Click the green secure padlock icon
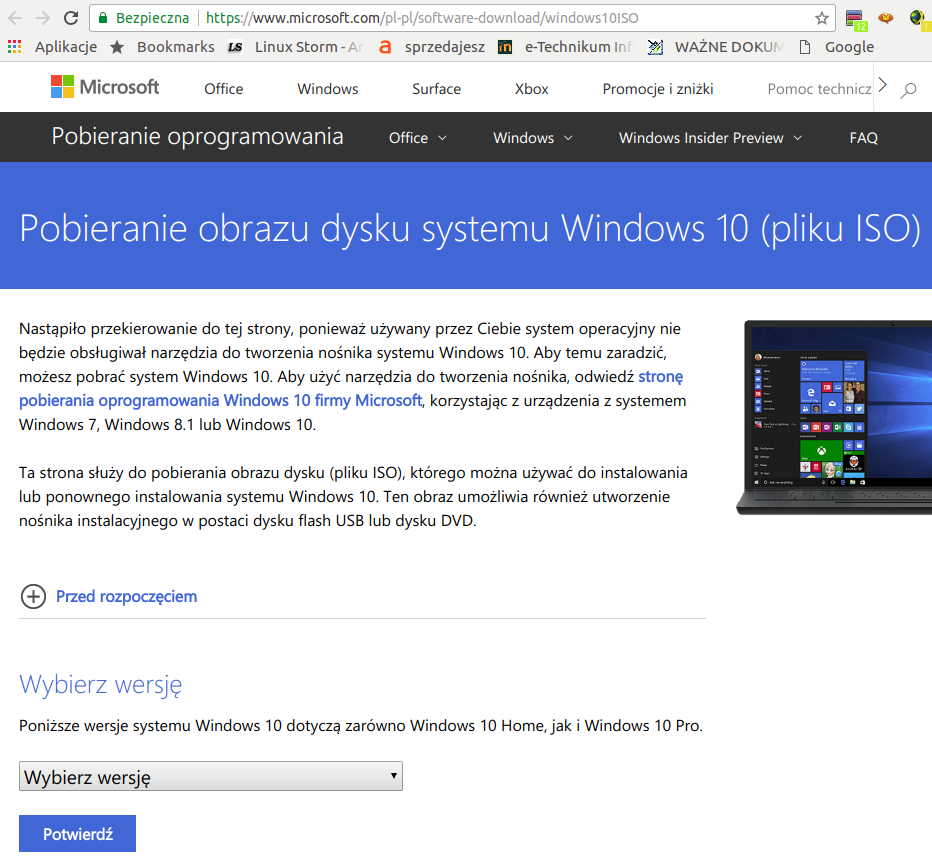This screenshot has width=932, height=864. 103,18
